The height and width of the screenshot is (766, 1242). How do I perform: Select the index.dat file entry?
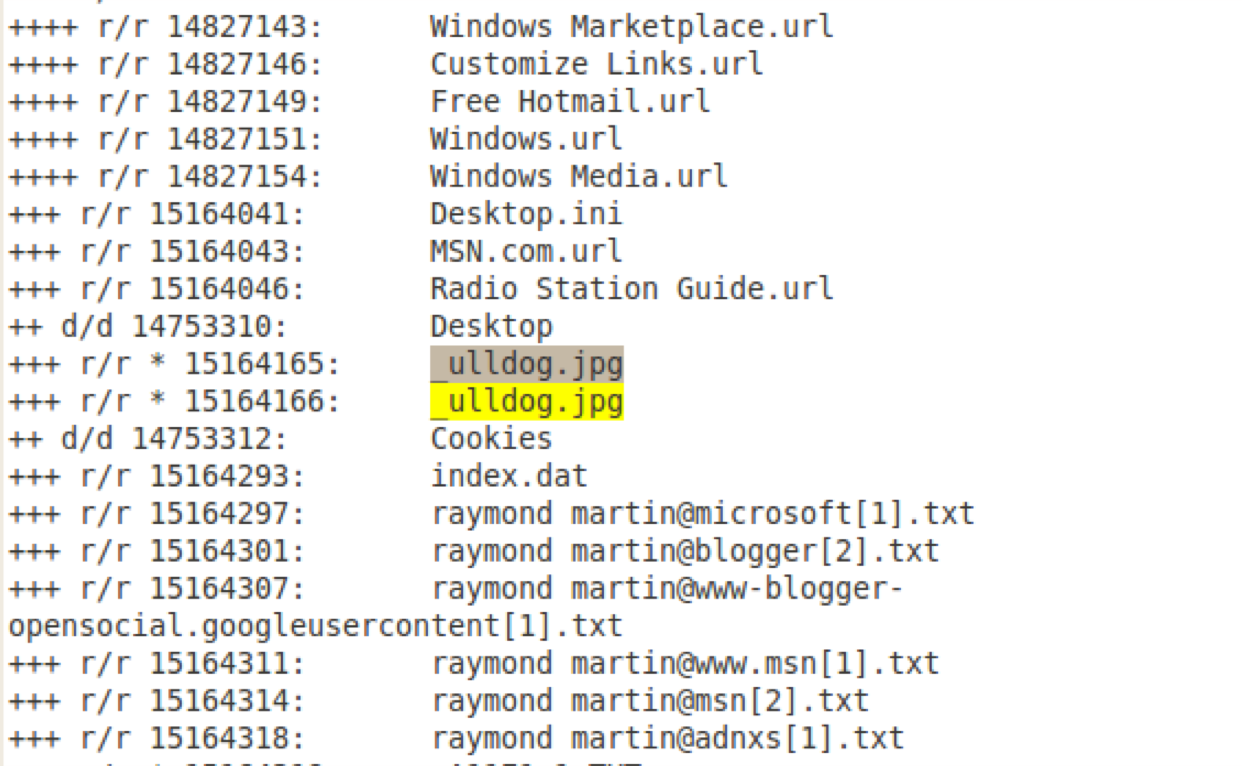[509, 476]
